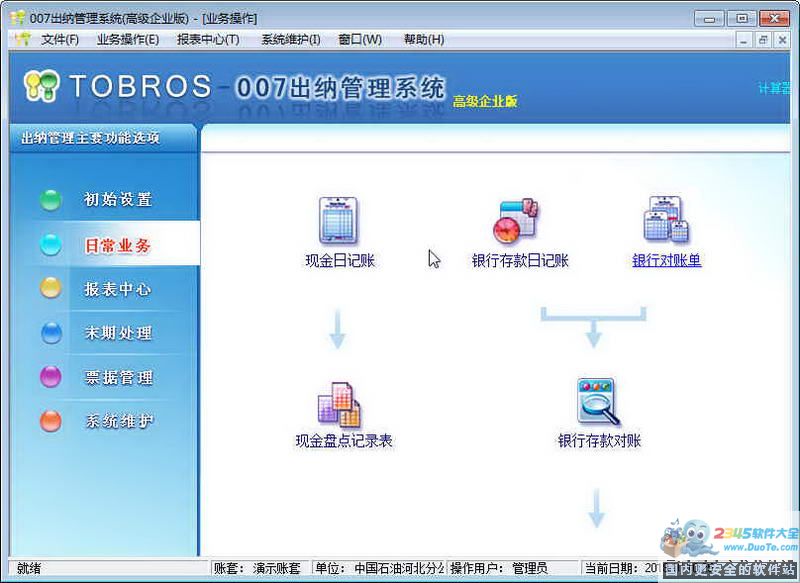Screen dimensions: 800x583
Task: Follow the underlined 银行对账单 link
Action: click(666, 260)
